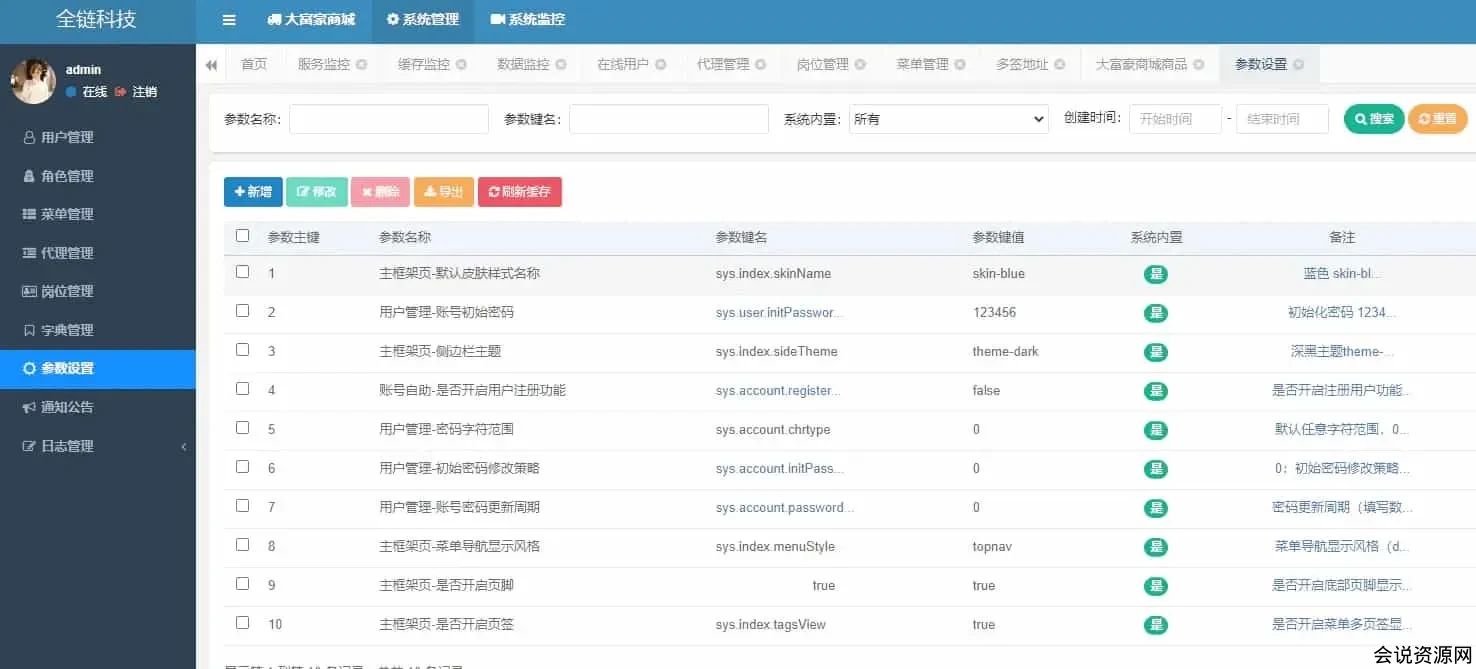
Task: Check the row 5 checkbox for 密码字符范围
Action: [x=242, y=428]
